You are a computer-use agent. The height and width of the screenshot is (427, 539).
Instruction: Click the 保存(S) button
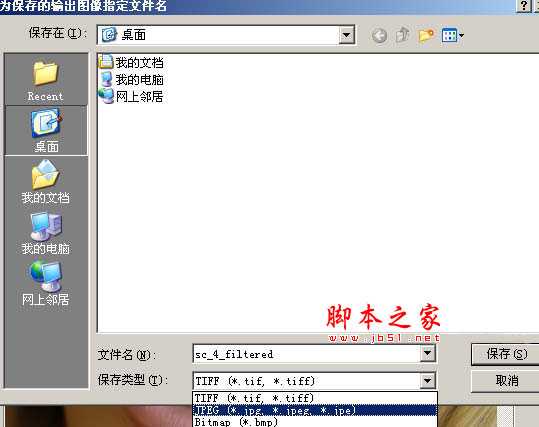tap(506, 354)
